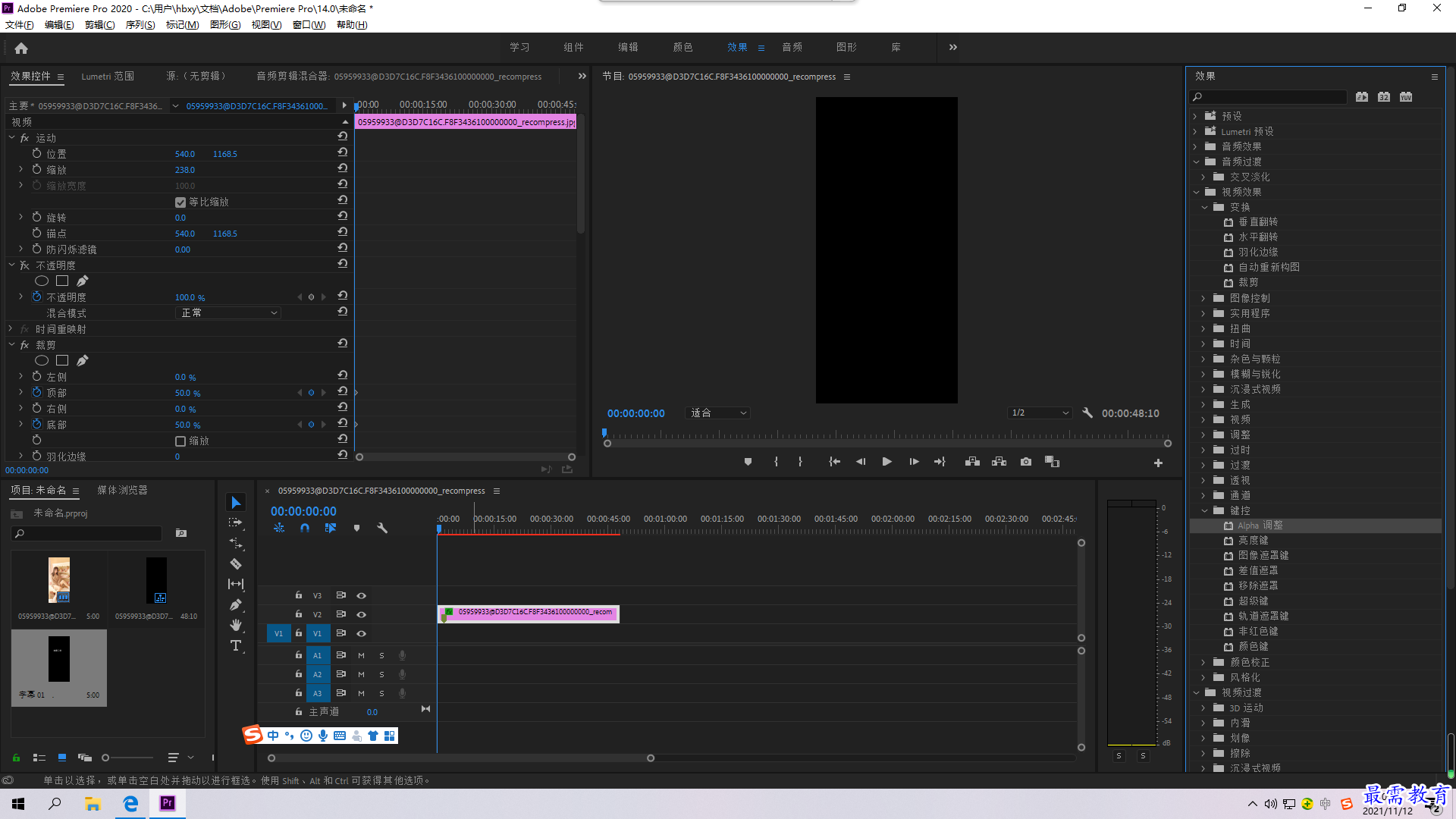Viewport: 1456px width, 819px height.
Task: Toggle V2 track eye visibility
Action: [x=362, y=614]
